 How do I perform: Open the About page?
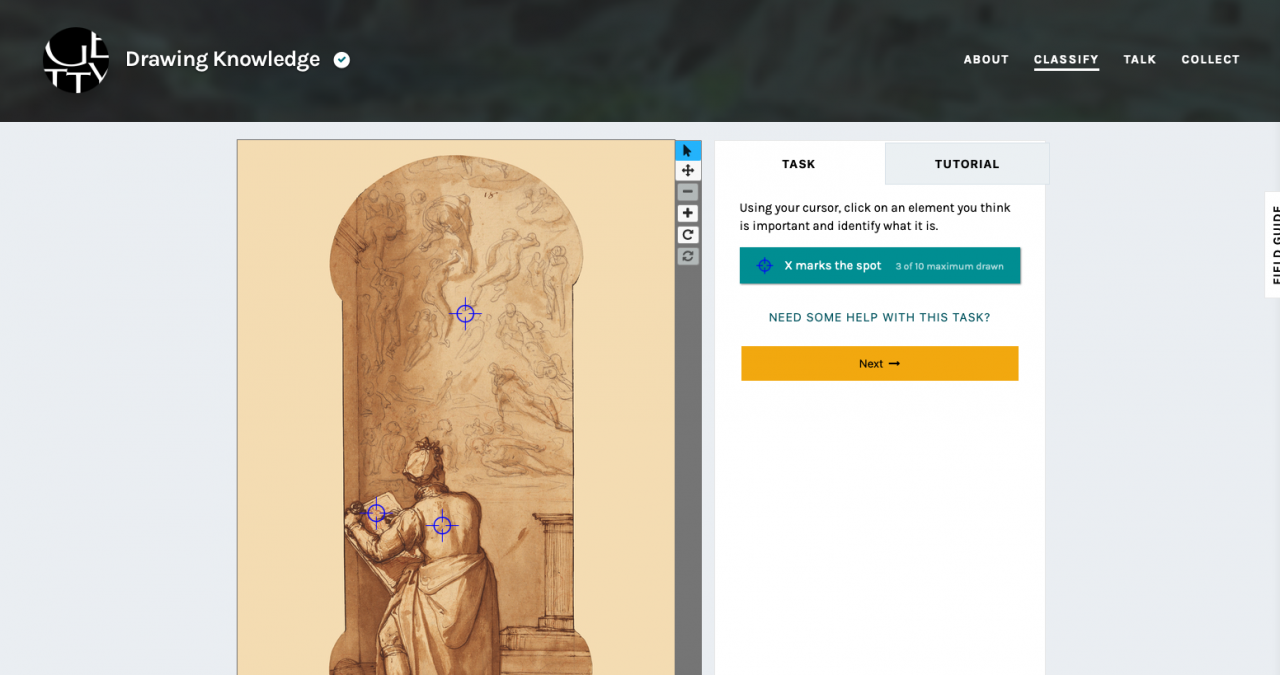pos(986,60)
